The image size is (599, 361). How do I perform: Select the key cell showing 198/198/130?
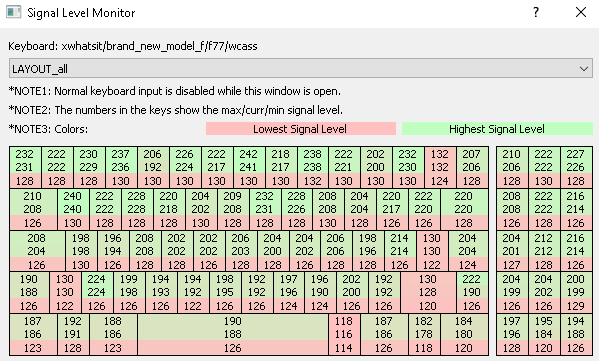81,251
